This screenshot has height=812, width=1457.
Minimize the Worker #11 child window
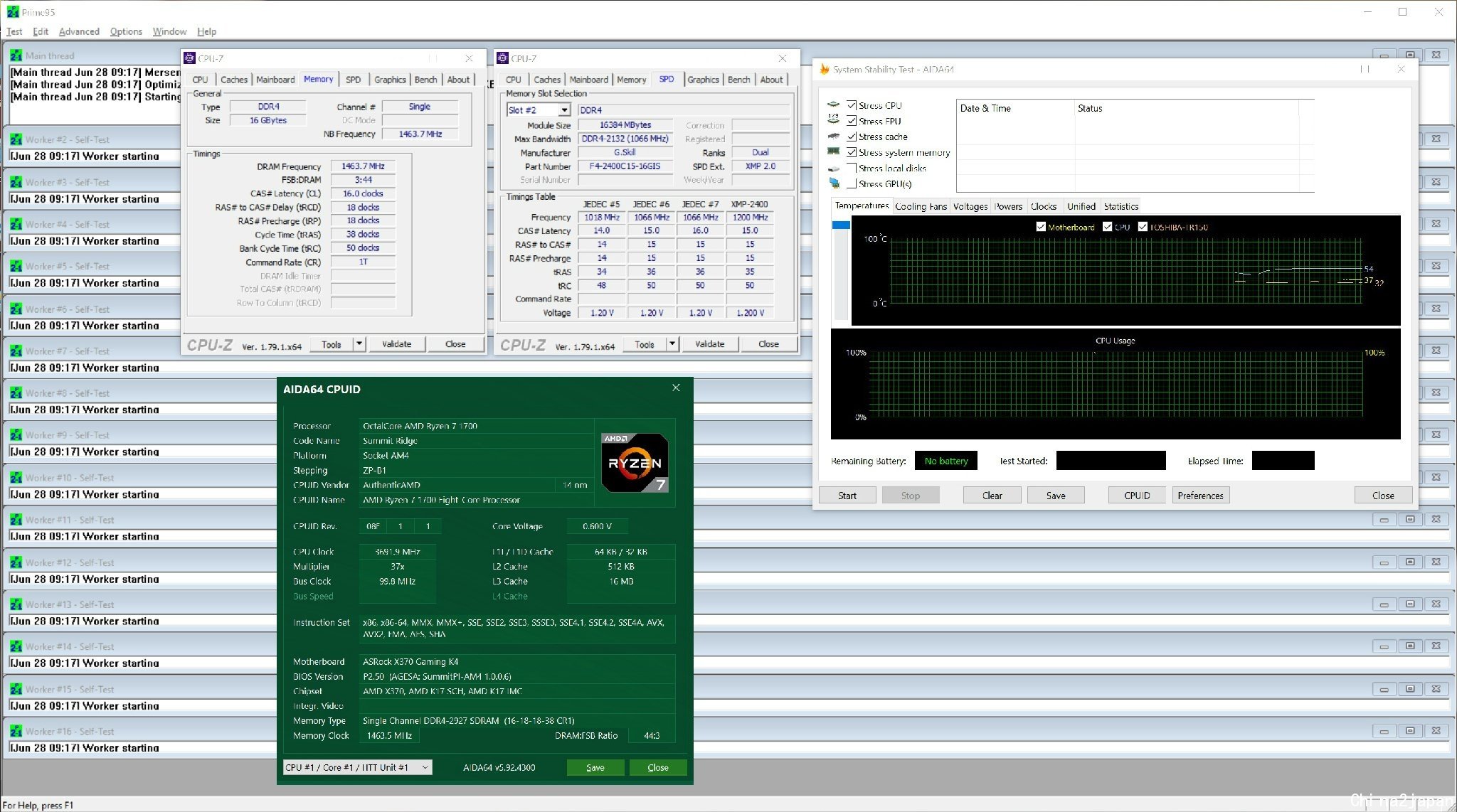point(1384,520)
